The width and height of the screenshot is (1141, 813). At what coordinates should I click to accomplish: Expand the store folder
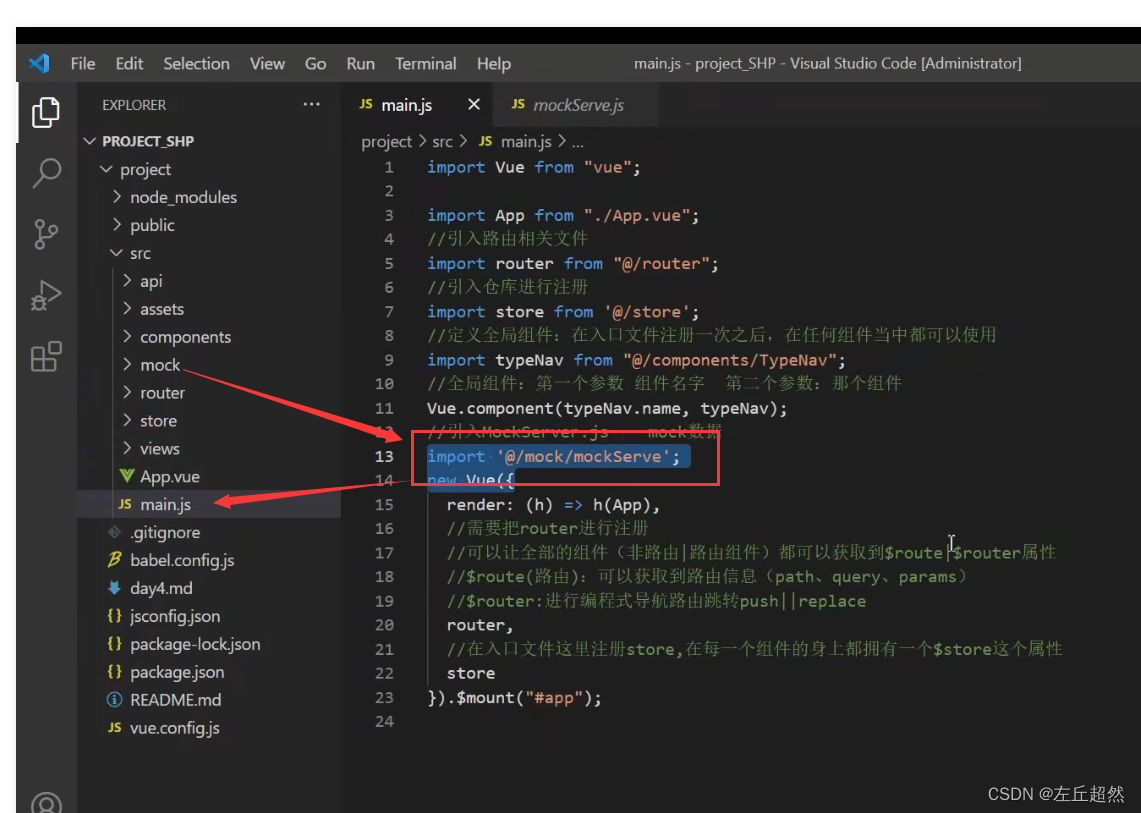pyautogui.click(x=127, y=420)
